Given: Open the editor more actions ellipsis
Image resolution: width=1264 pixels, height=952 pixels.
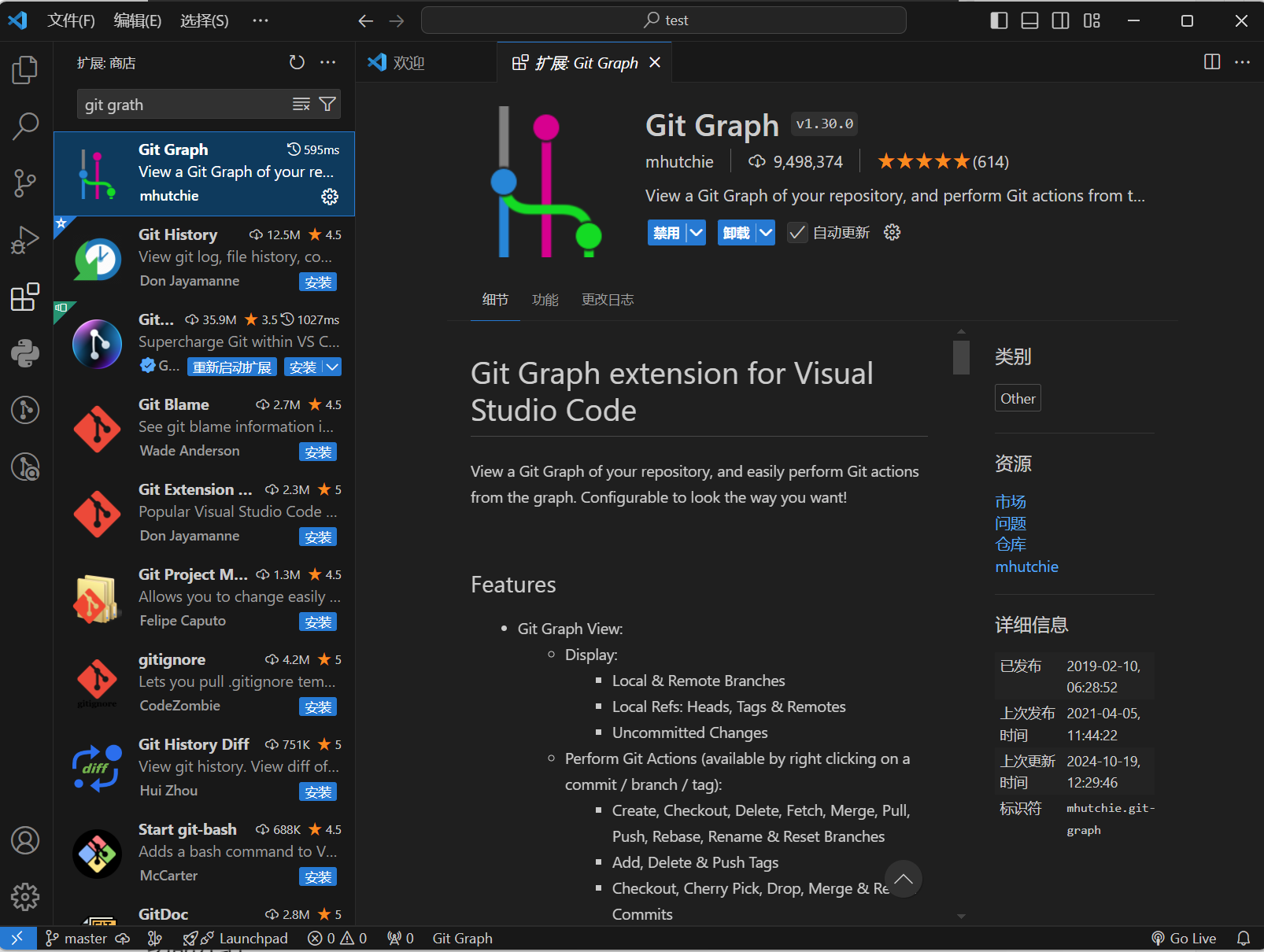Looking at the screenshot, I should pos(1242,62).
